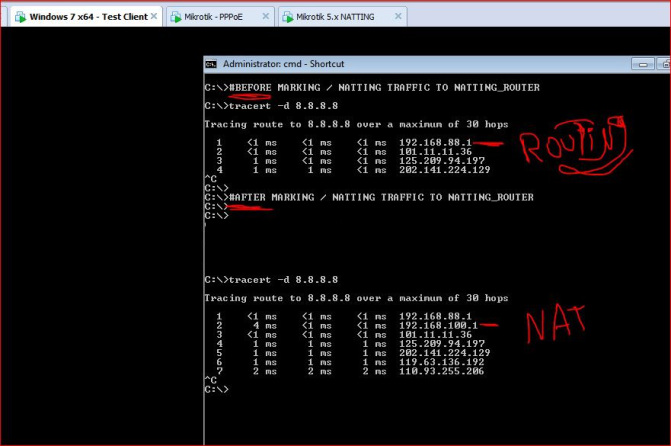671x446 pixels.
Task: Click the 110.93.255.206 final hop address
Action: pyautogui.click(x=441, y=370)
